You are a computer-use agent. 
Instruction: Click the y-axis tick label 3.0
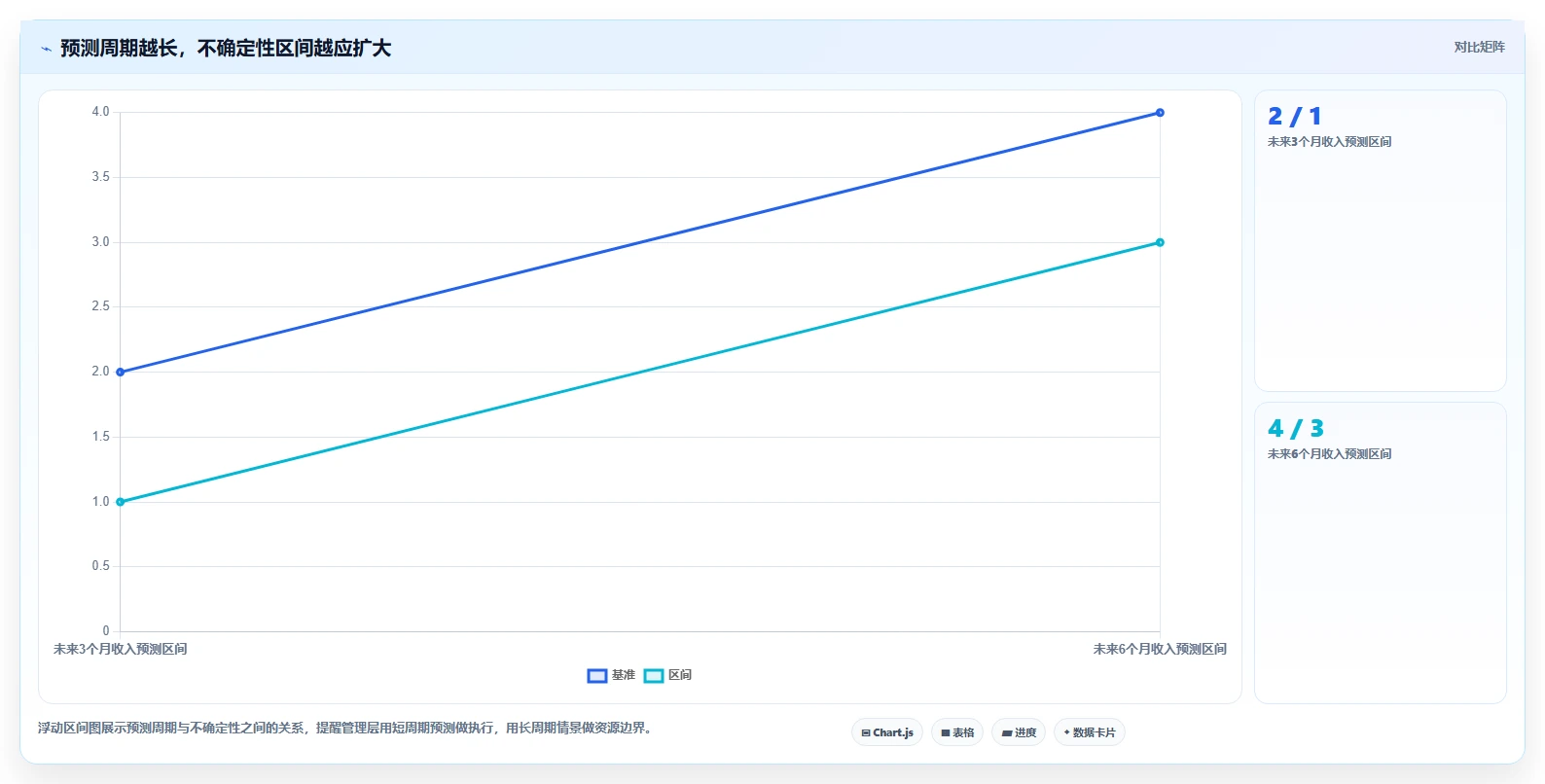pyautogui.click(x=100, y=242)
